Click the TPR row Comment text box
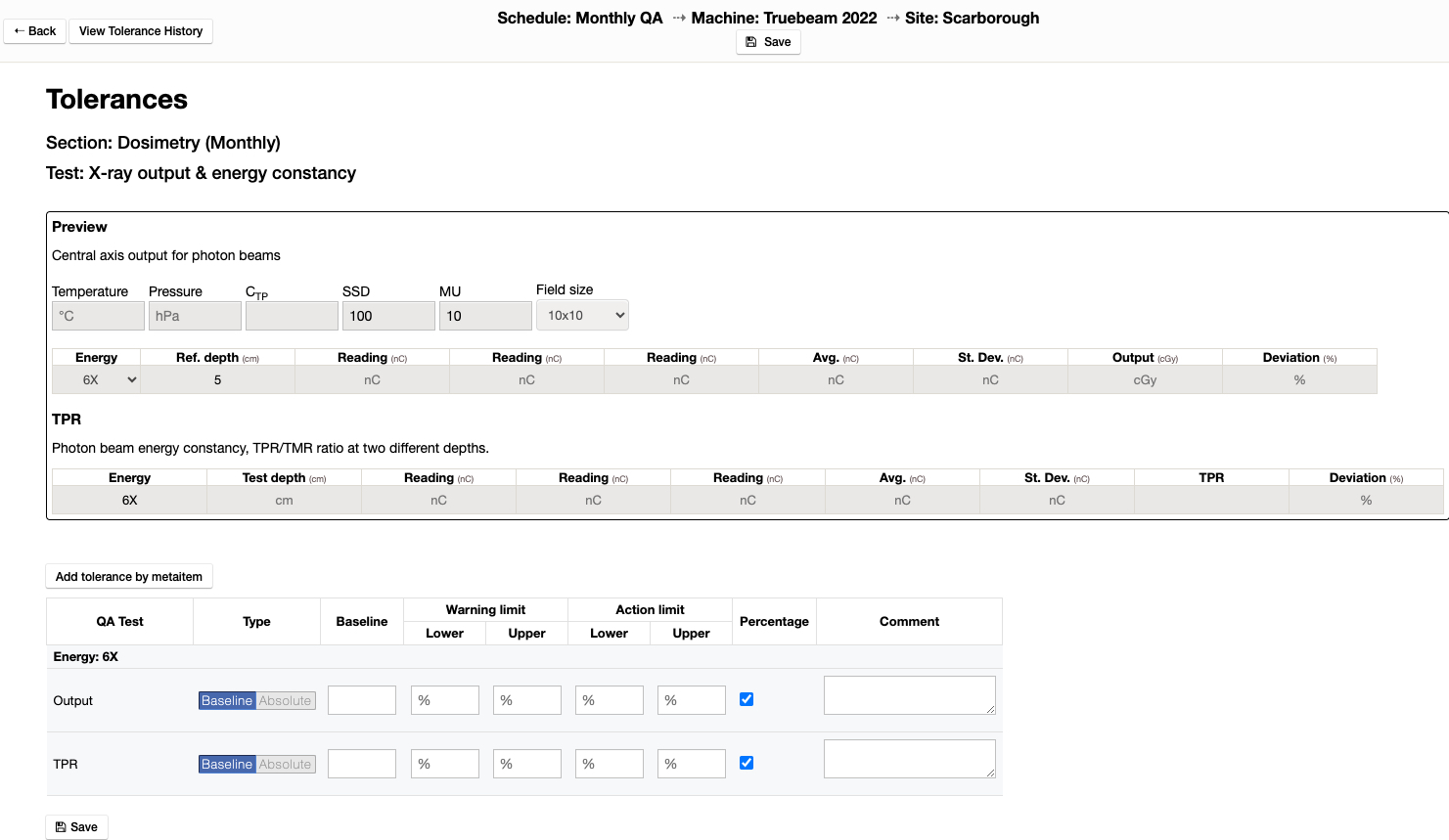 coord(909,759)
